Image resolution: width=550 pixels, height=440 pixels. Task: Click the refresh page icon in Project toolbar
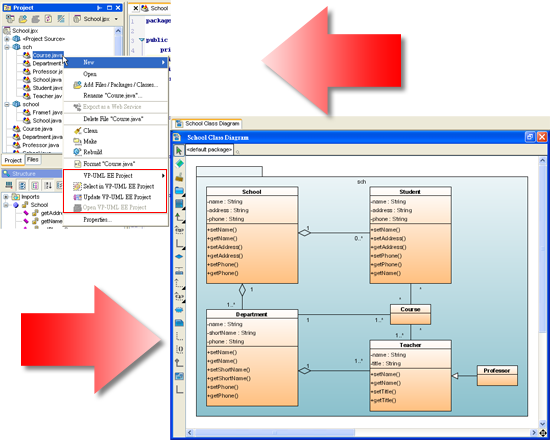(48, 19)
